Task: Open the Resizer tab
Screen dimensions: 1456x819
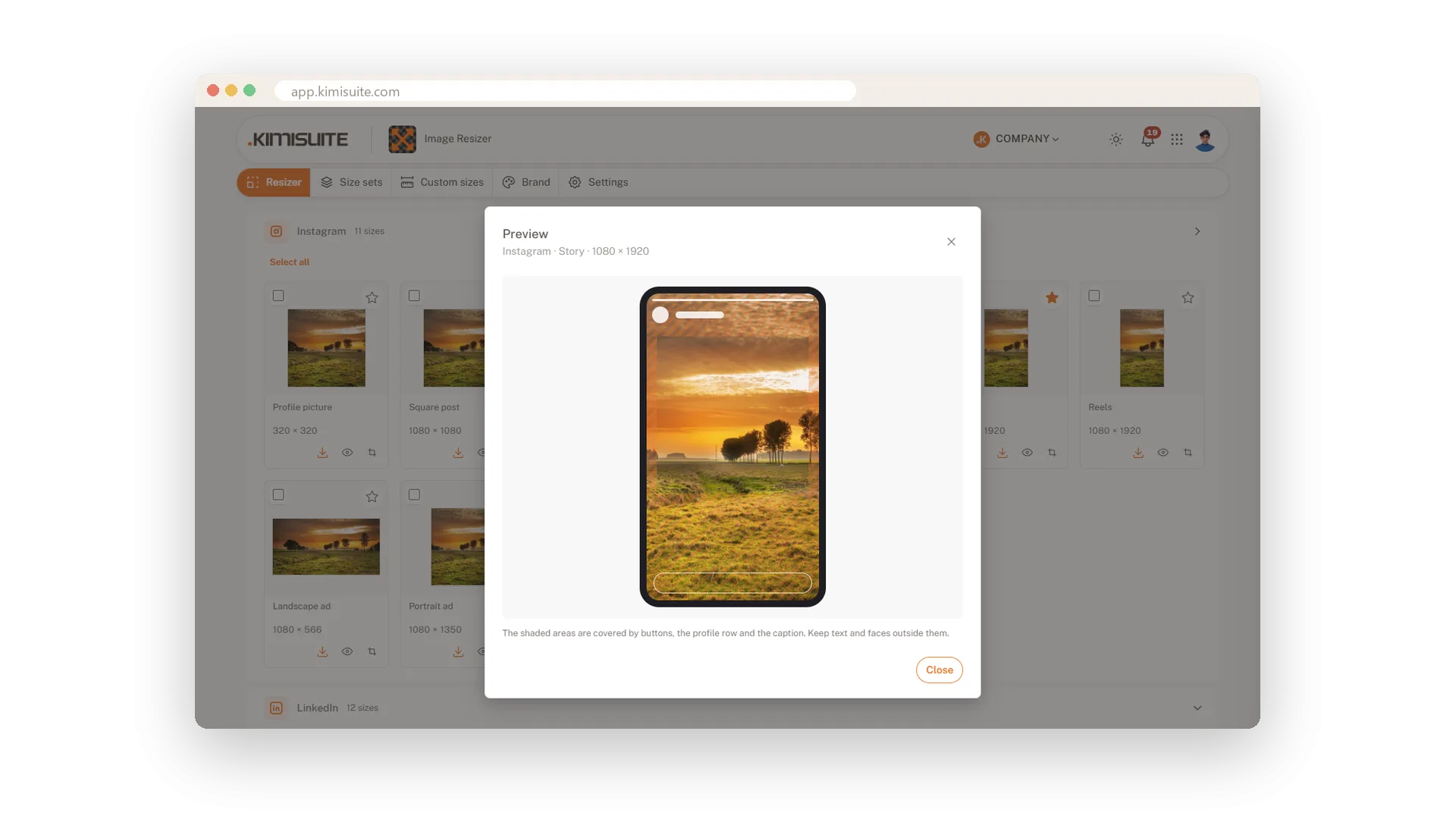Action: [x=274, y=182]
